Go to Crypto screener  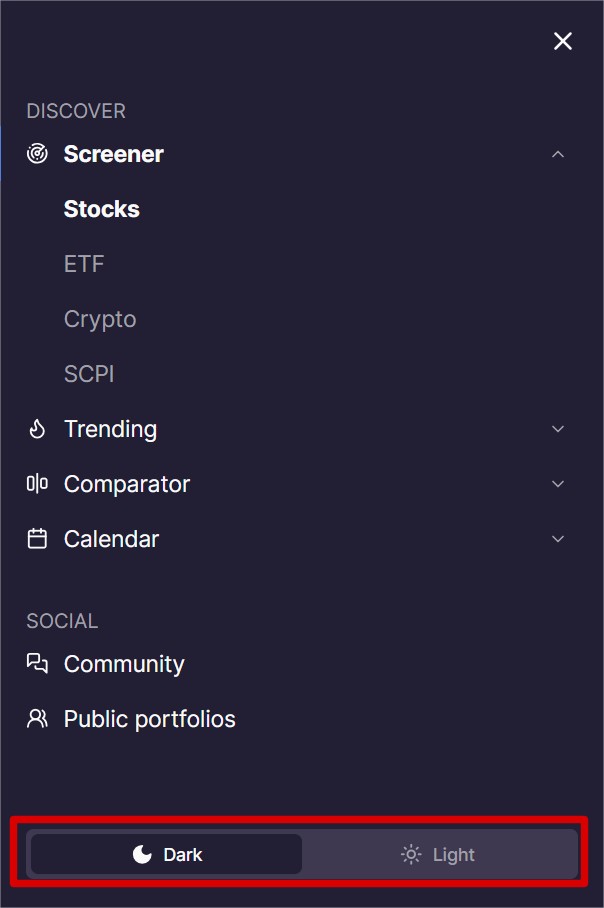[x=100, y=319]
